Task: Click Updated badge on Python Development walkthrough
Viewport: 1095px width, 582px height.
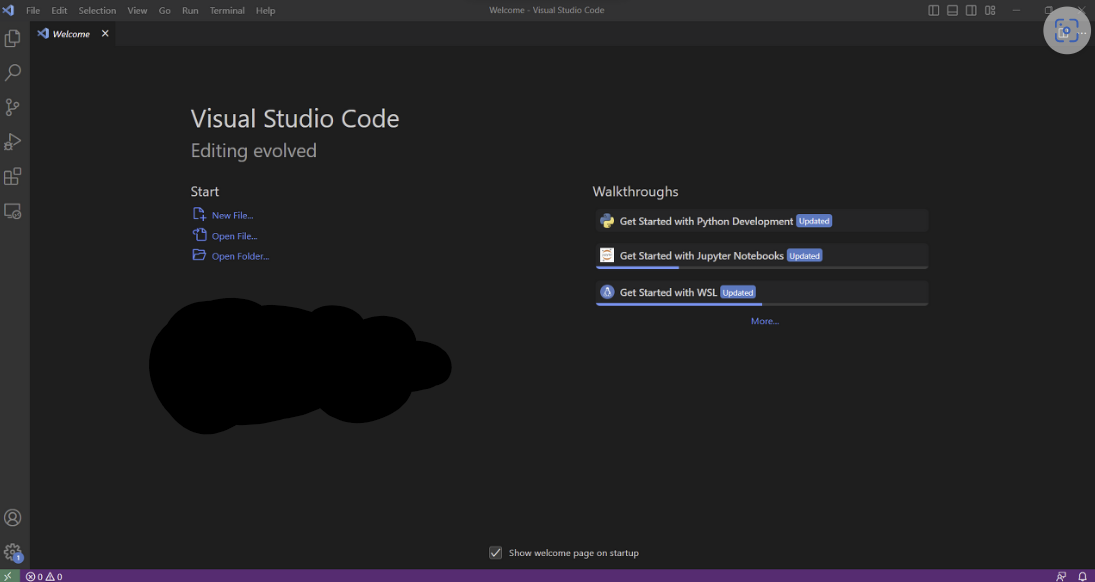Action: 814,221
